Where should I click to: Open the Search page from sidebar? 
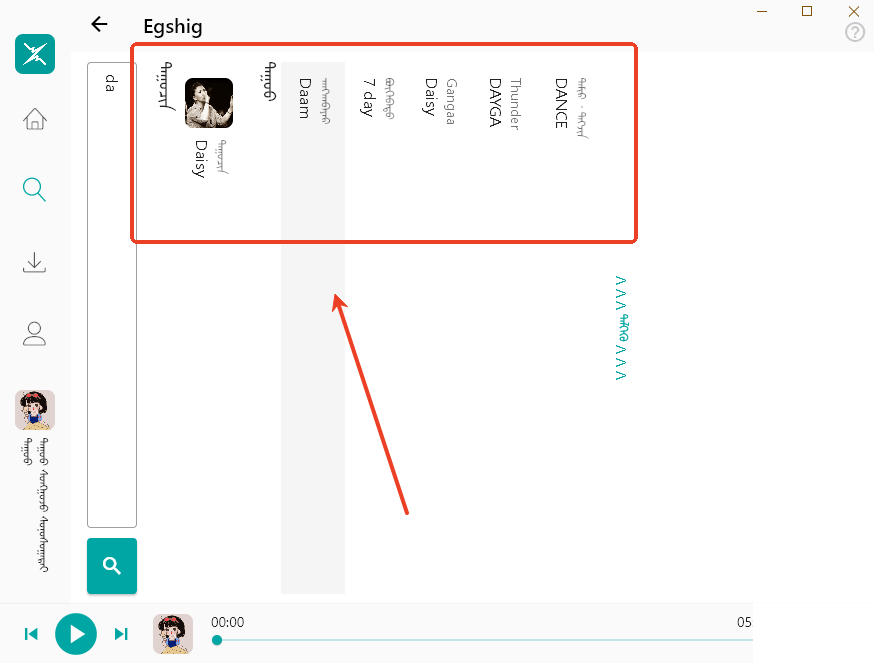point(34,190)
